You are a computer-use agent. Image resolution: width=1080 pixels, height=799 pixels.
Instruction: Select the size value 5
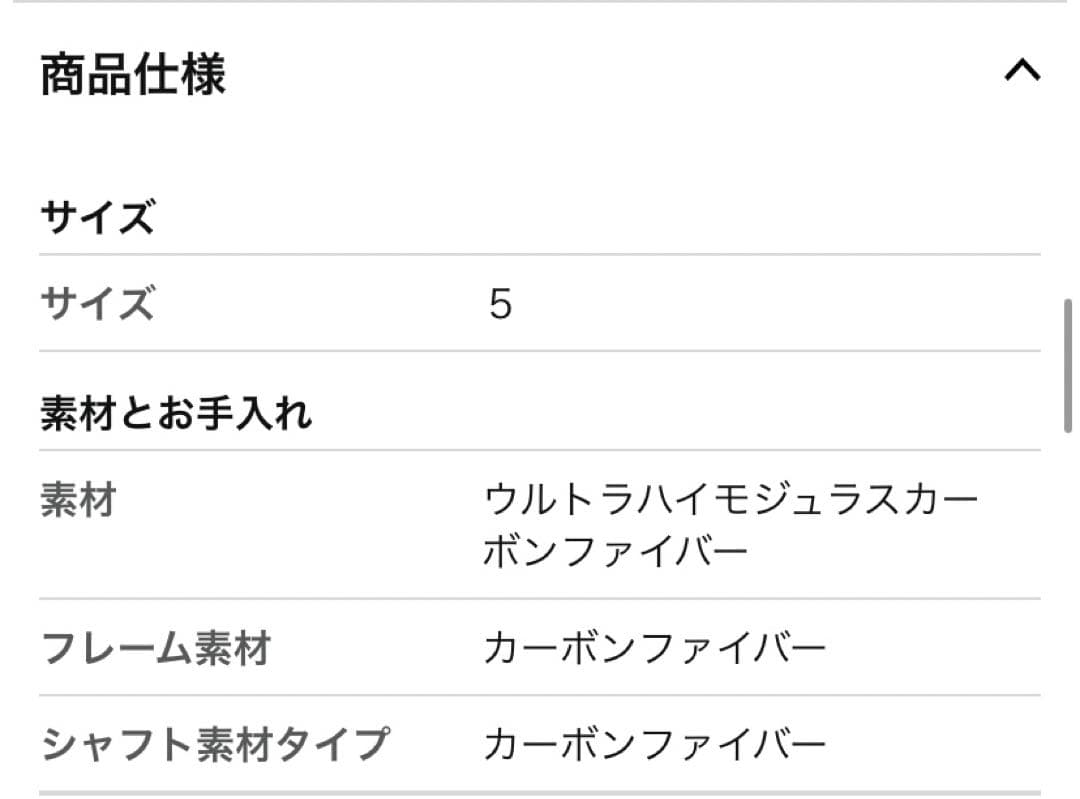(x=500, y=304)
